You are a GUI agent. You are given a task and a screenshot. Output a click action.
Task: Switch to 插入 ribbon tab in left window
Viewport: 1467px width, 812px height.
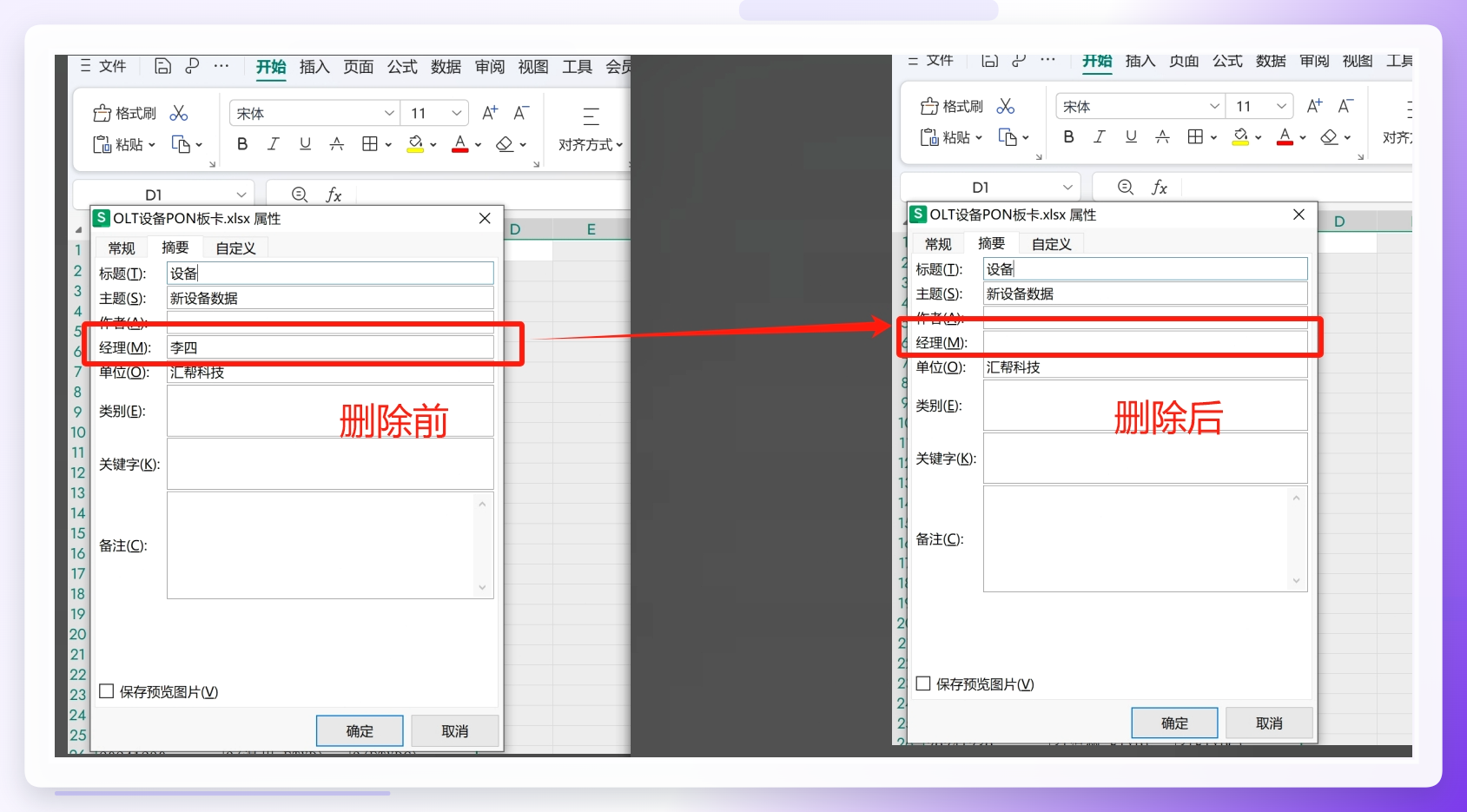point(314,67)
